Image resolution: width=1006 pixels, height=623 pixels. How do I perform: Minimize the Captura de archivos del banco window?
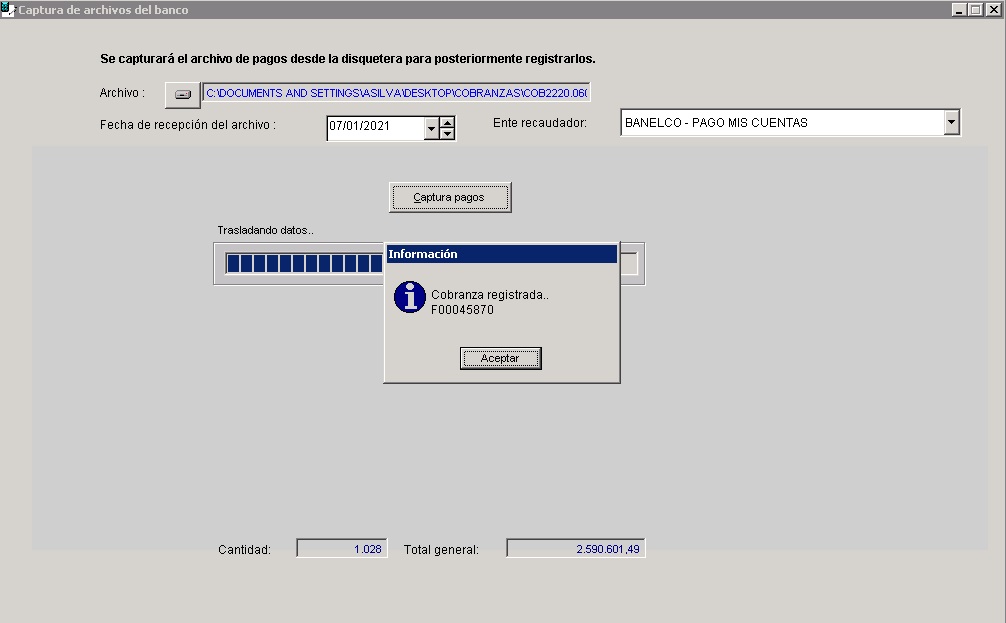point(959,9)
